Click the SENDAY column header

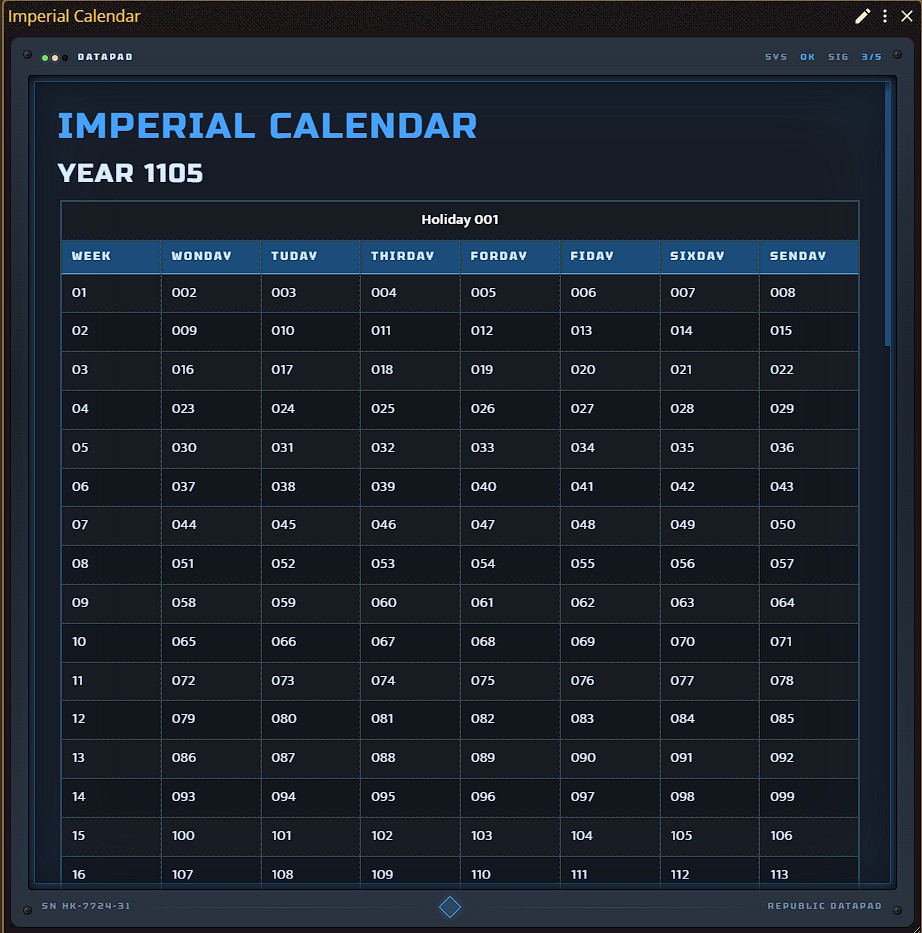(809, 256)
